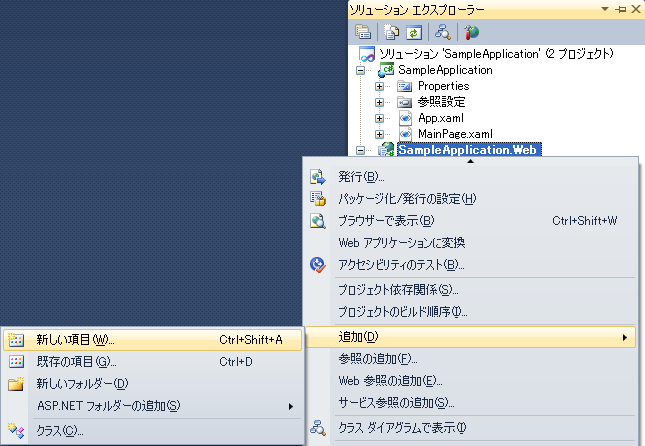Click the MainPage.xaml file icon
Viewport: 645px width, 446px height.
pos(406,134)
